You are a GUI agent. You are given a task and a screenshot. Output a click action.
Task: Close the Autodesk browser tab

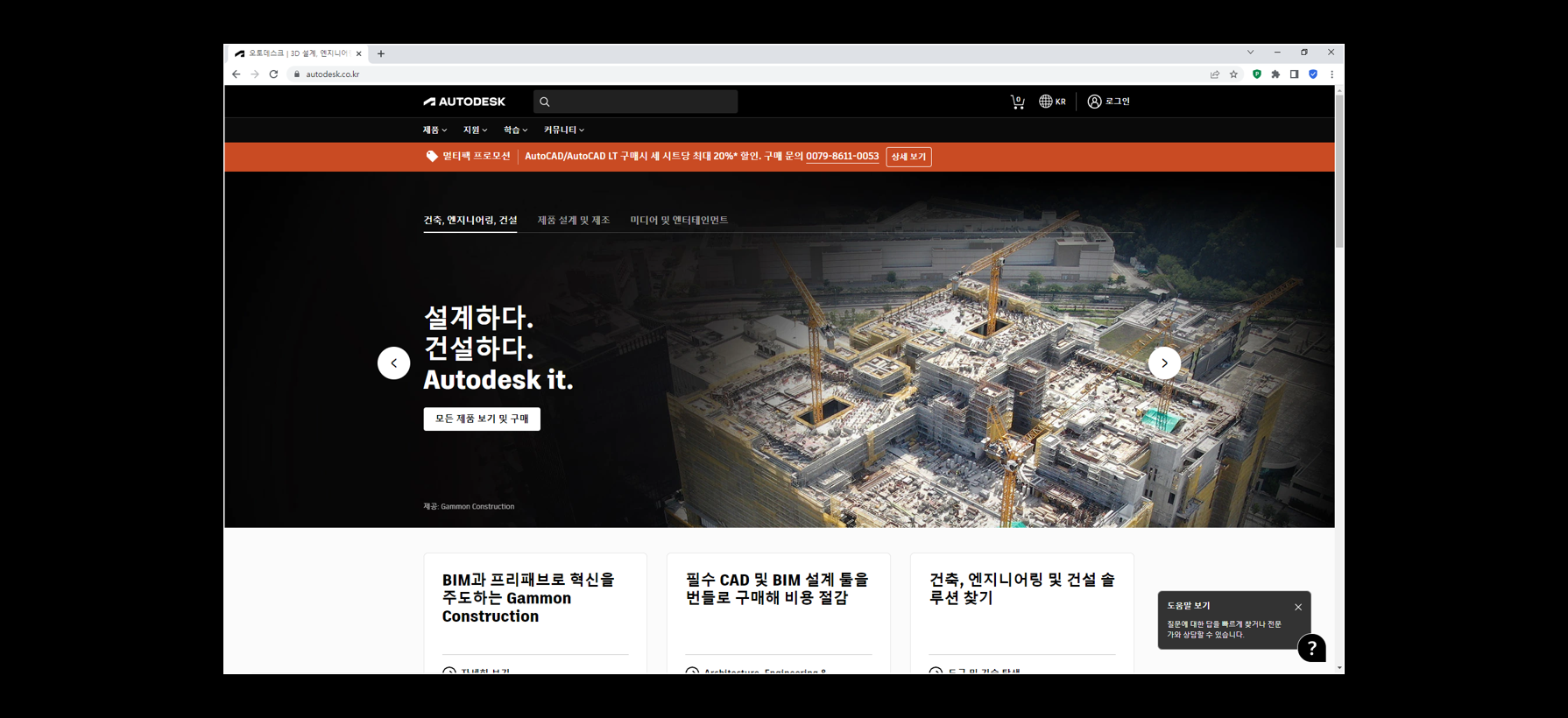tap(358, 53)
